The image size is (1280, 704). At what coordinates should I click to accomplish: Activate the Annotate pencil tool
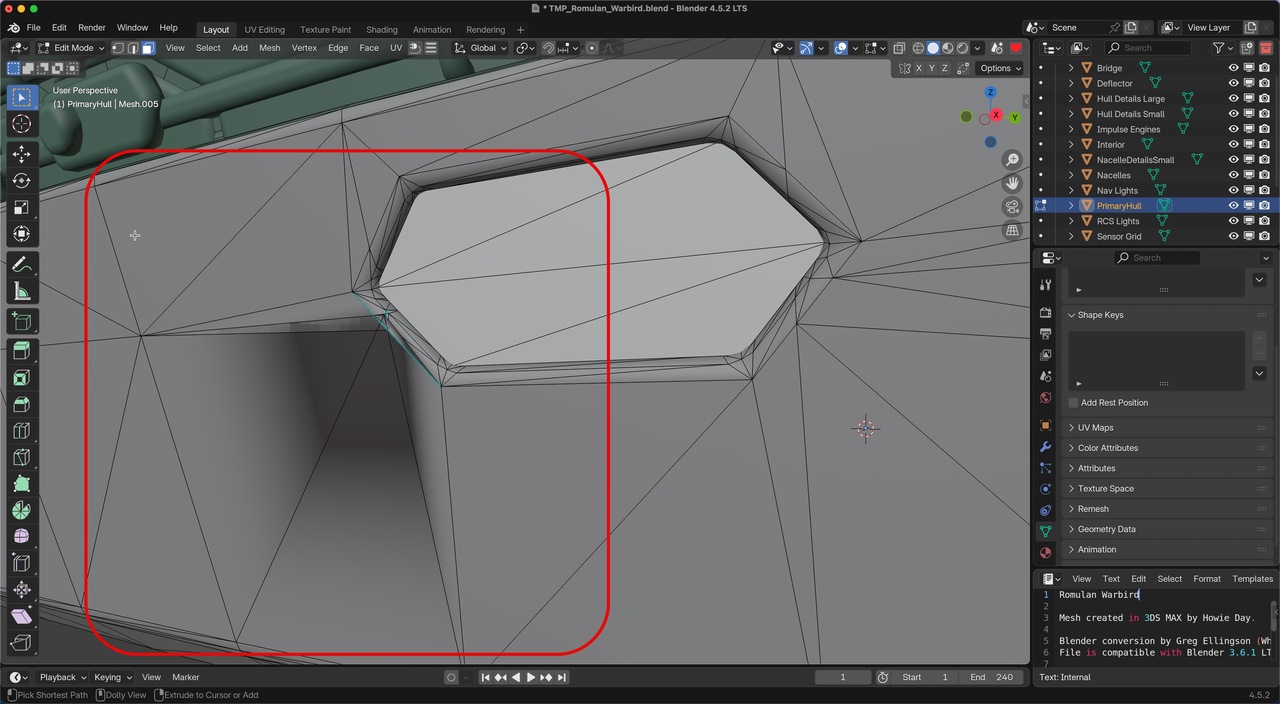click(21, 265)
